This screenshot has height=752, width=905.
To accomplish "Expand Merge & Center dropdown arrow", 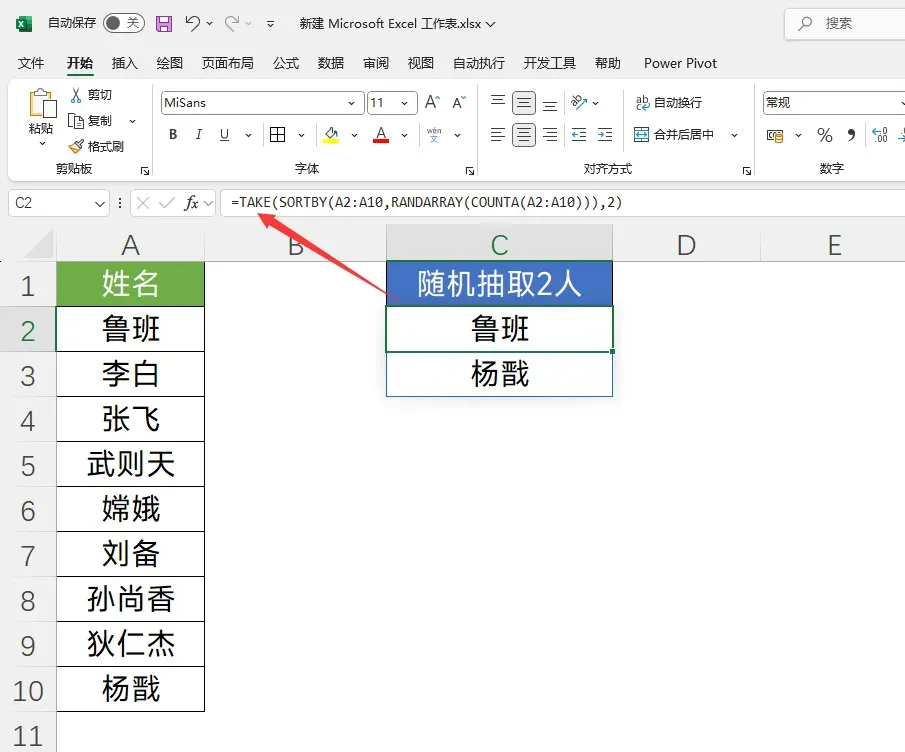I will pyautogui.click(x=734, y=135).
